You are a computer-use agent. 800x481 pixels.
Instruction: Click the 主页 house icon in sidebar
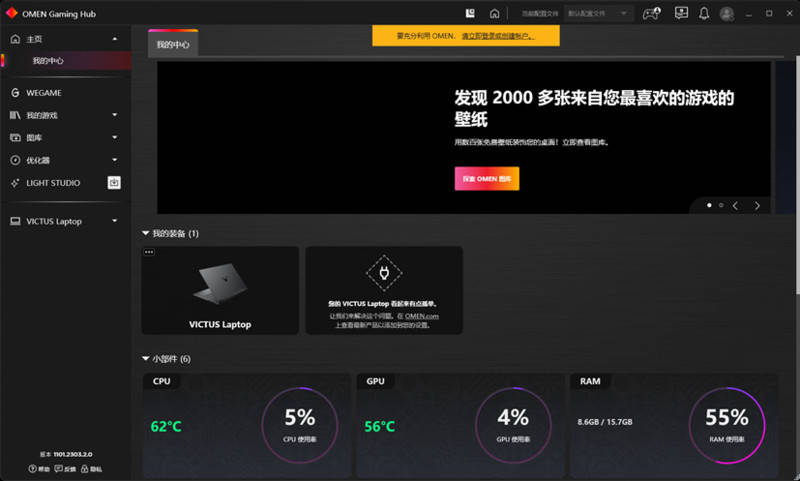pyautogui.click(x=15, y=39)
